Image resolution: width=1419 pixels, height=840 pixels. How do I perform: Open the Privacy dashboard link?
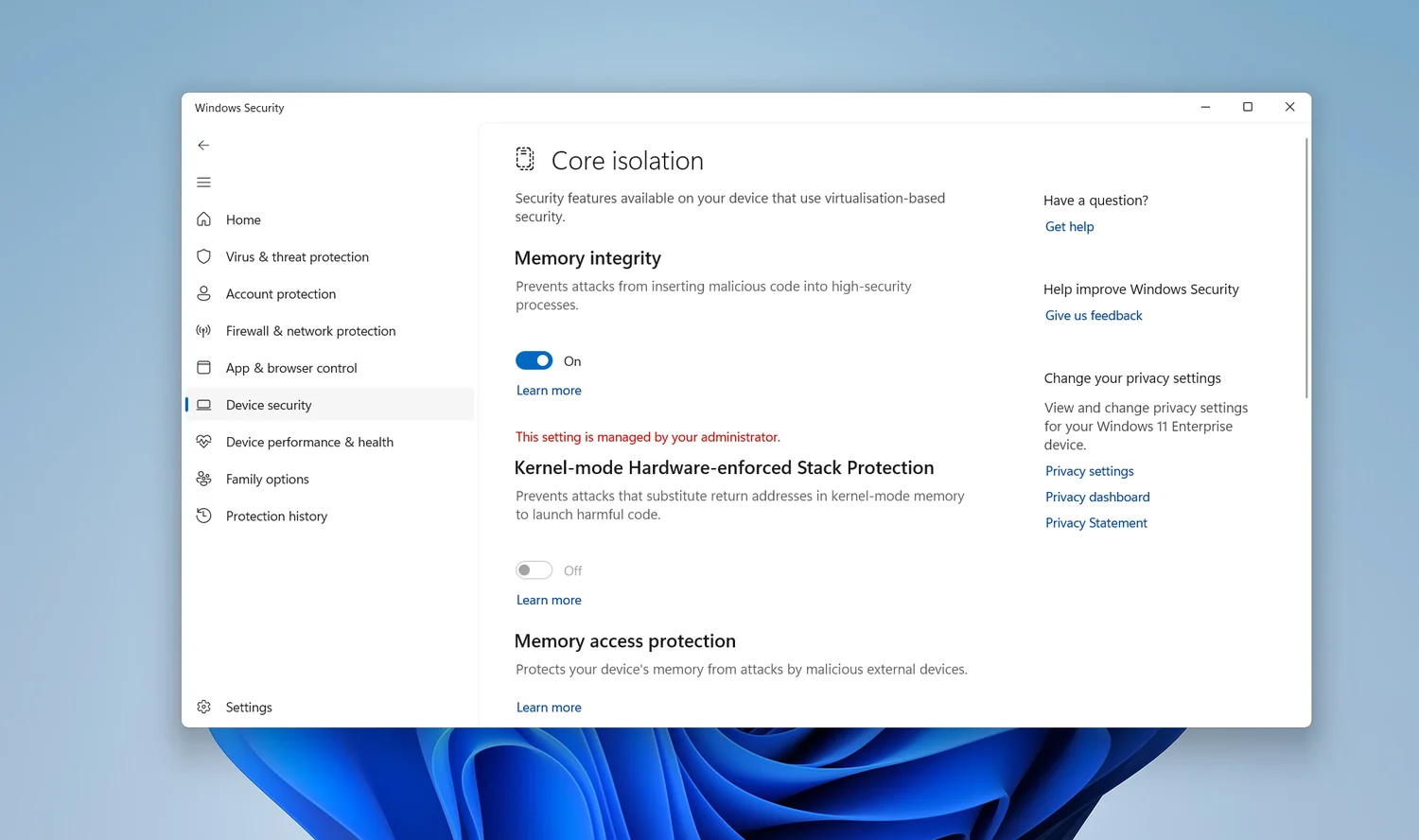click(x=1097, y=497)
